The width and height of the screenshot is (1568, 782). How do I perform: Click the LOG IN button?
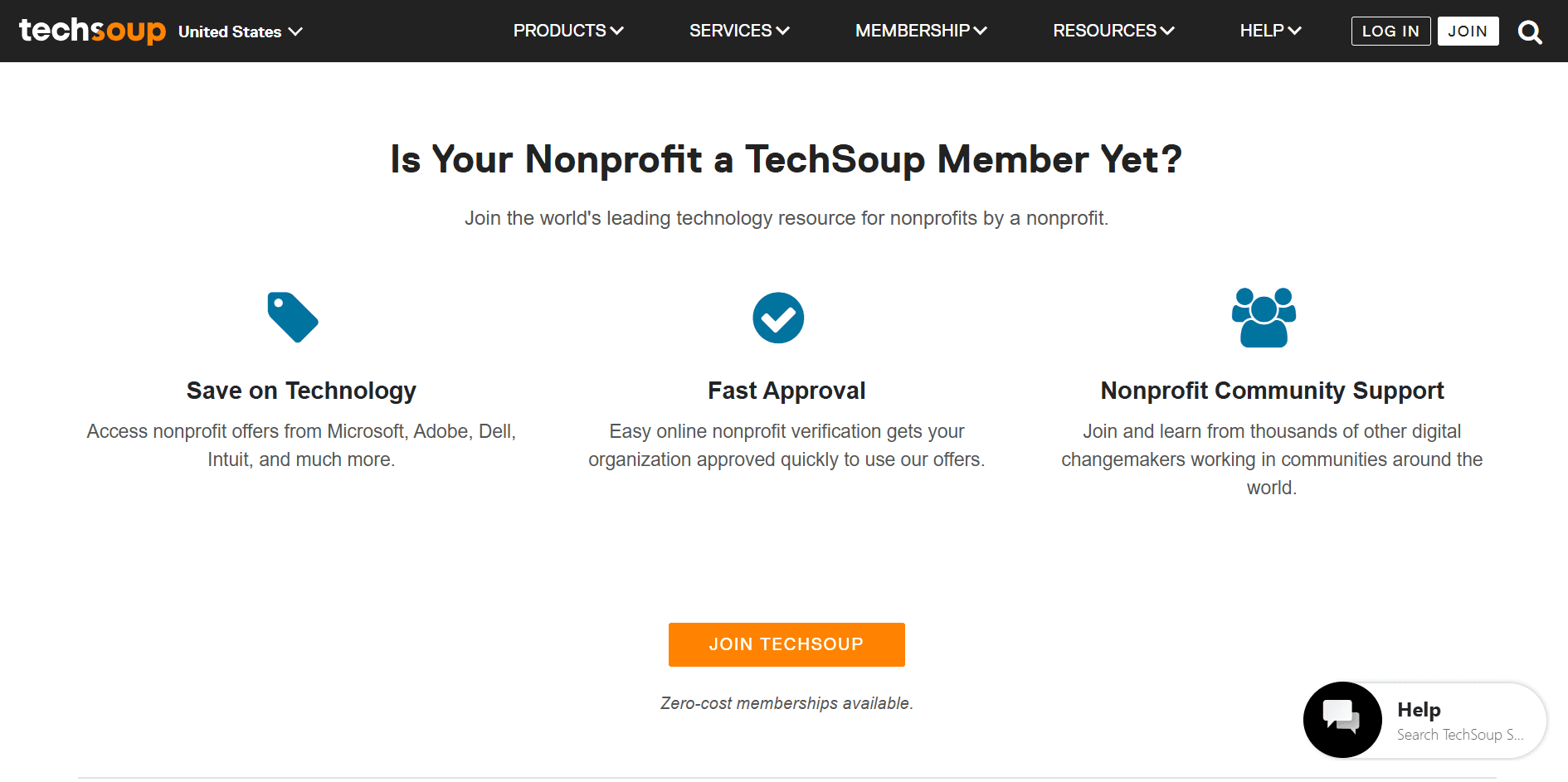click(1390, 31)
